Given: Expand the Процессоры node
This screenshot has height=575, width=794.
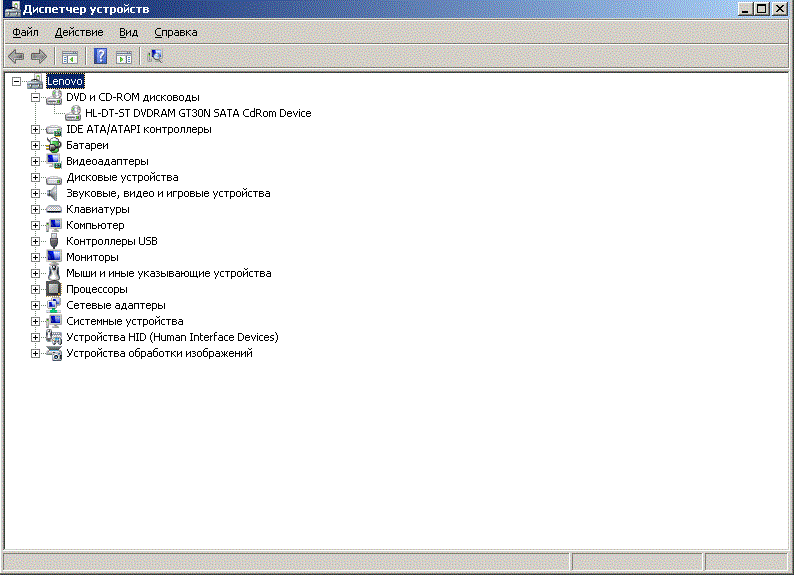Looking at the screenshot, I should [x=35, y=290].
